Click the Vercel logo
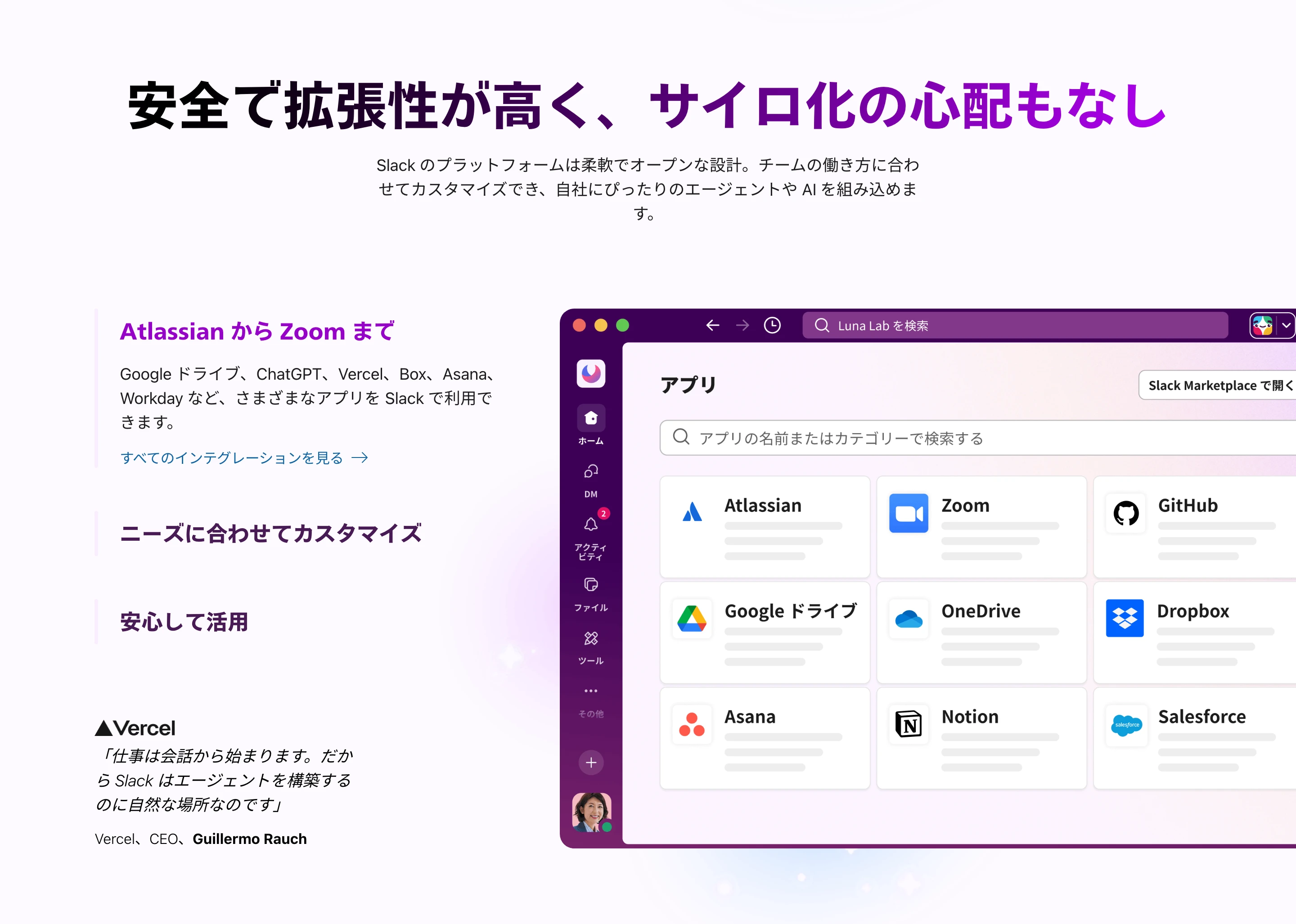 click(x=135, y=728)
